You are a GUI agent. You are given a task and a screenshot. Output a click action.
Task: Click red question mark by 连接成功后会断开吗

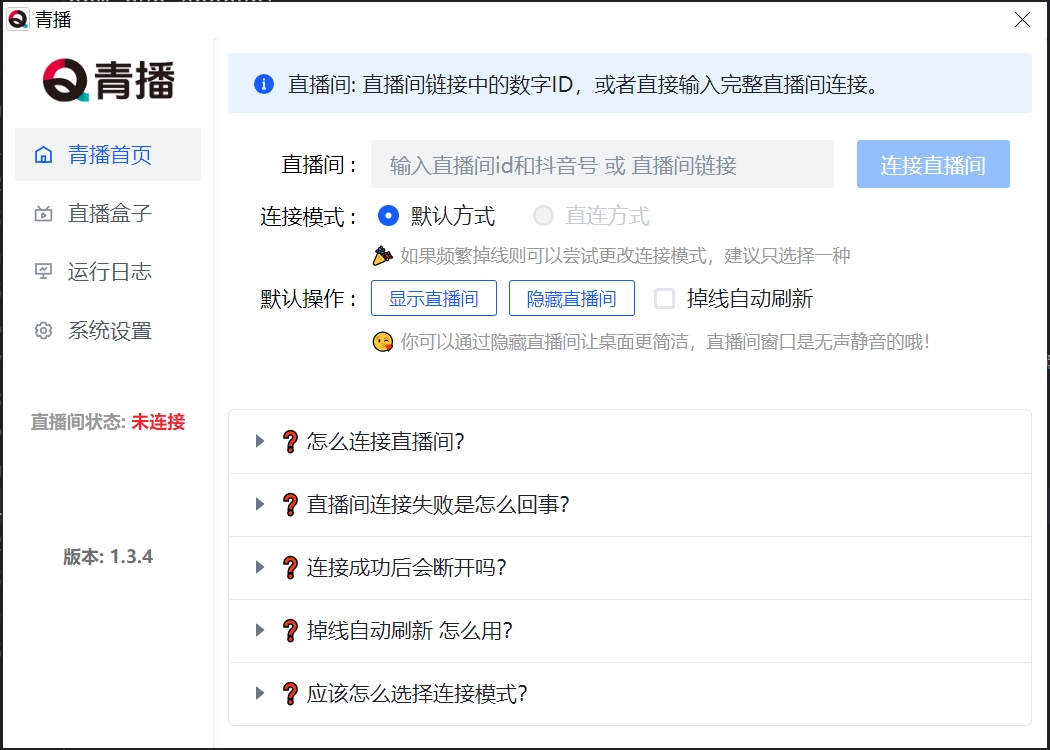click(x=290, y=568)
